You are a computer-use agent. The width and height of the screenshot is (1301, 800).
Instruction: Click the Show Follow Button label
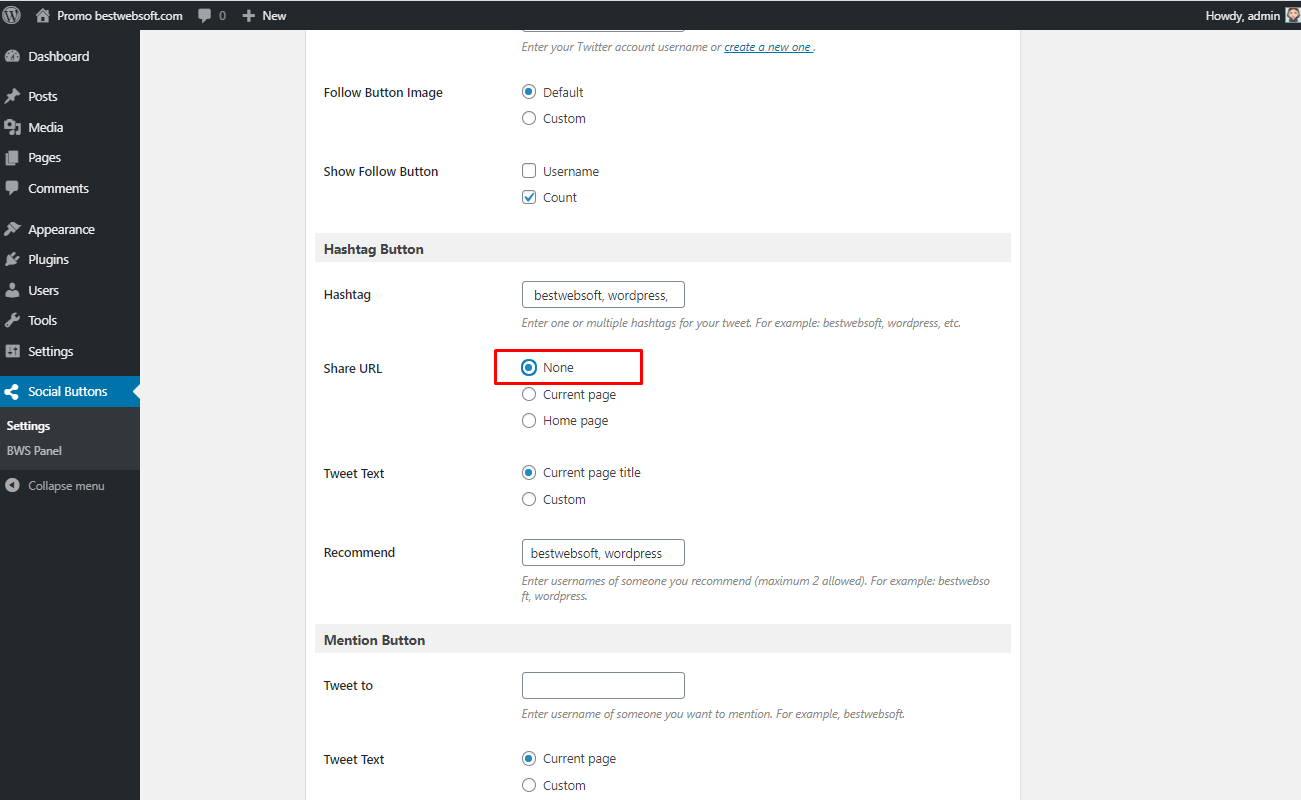click(x=381, y=171)
